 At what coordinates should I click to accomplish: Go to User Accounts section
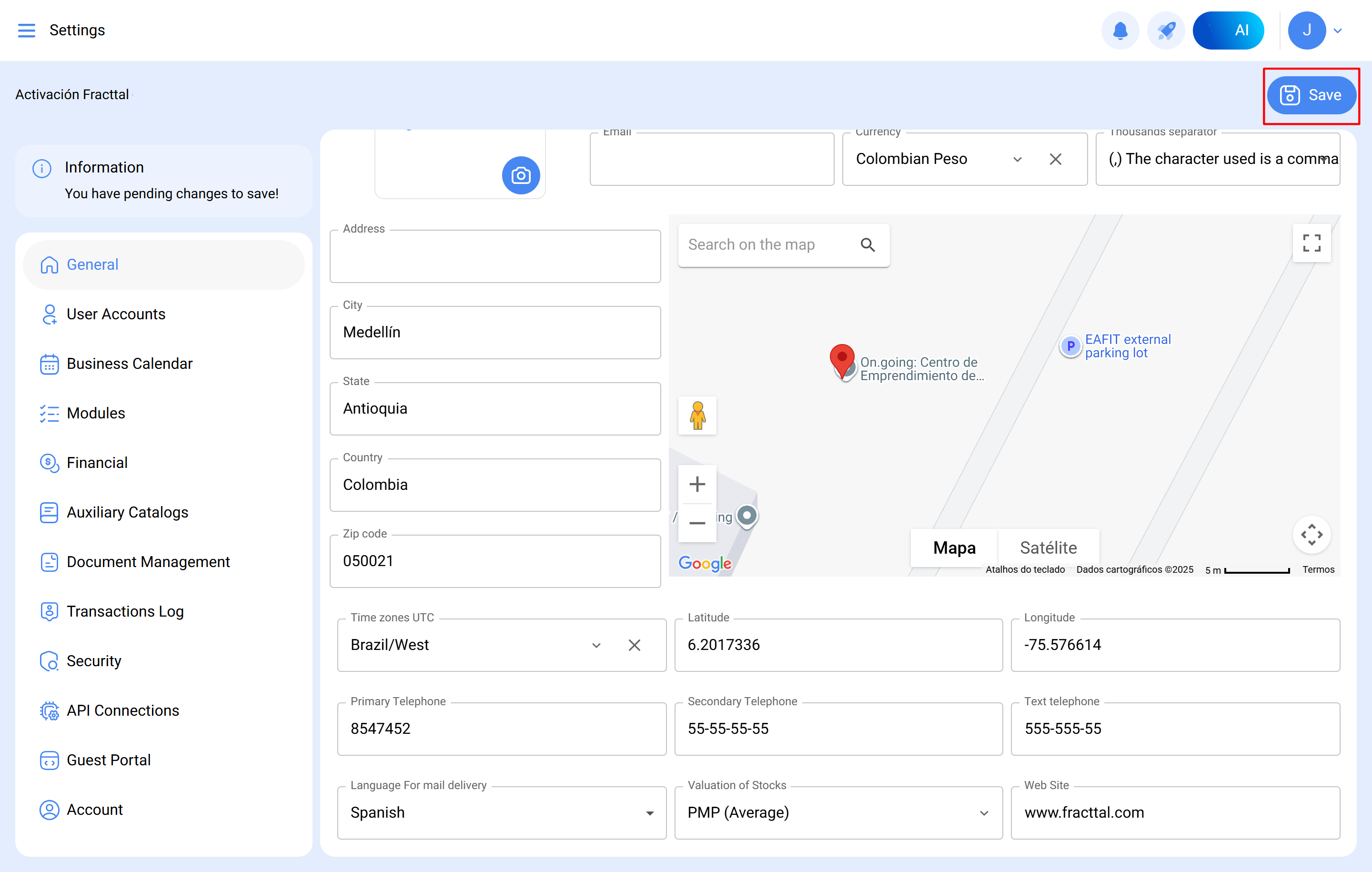coord(116,314)
